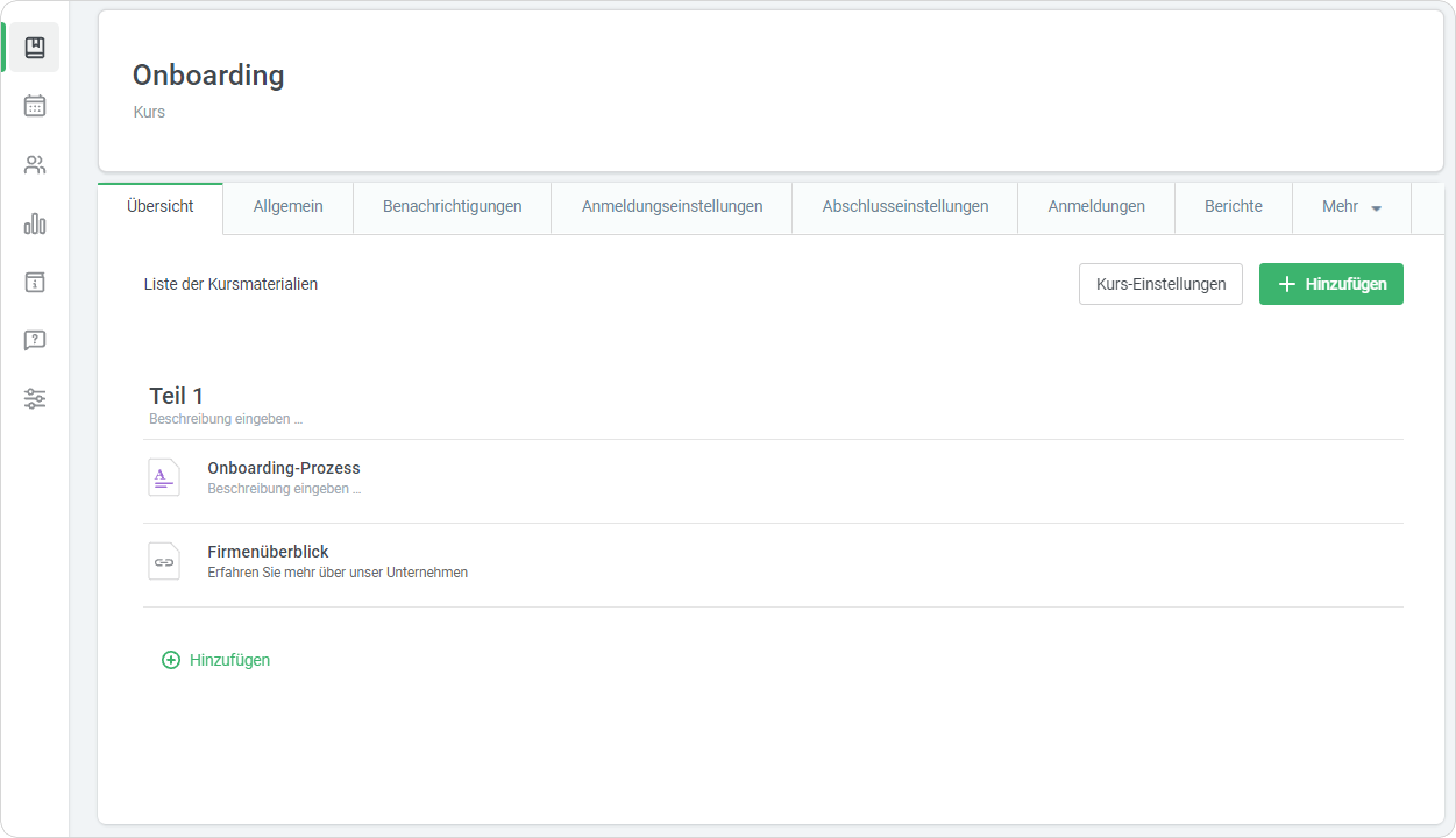The width and height of the screenshot is (1456, 838).
Task: Open the courses book icon in sidebar
Action: (x=35, y=48)
